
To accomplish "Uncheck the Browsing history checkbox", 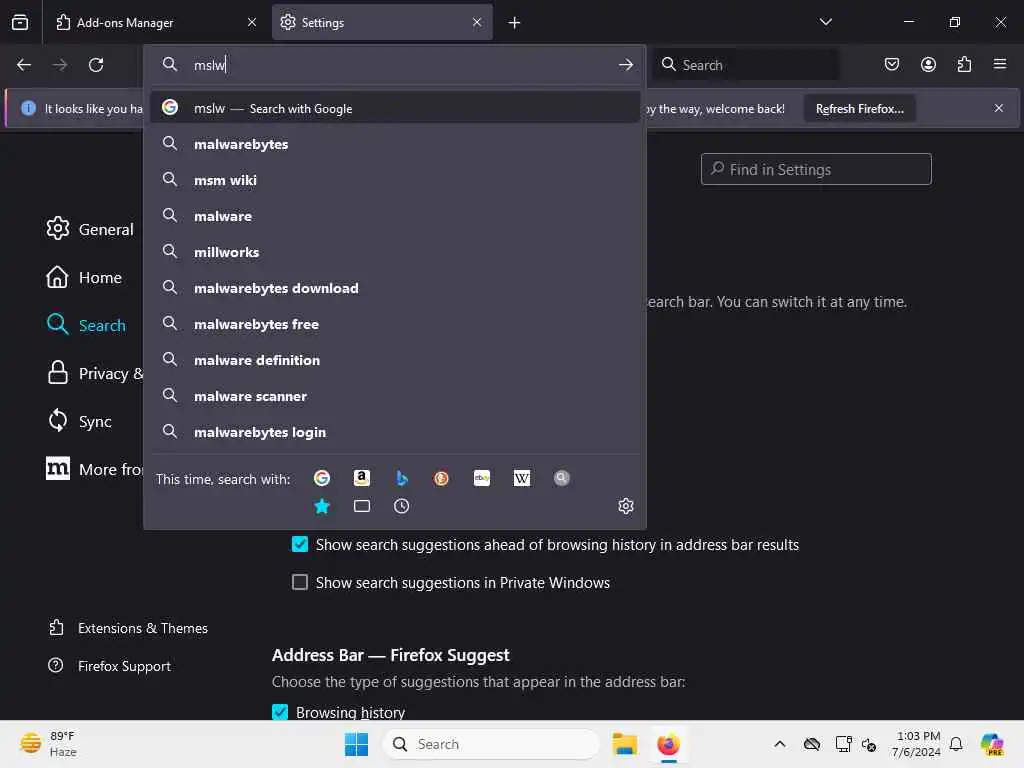I will (280, 712).
